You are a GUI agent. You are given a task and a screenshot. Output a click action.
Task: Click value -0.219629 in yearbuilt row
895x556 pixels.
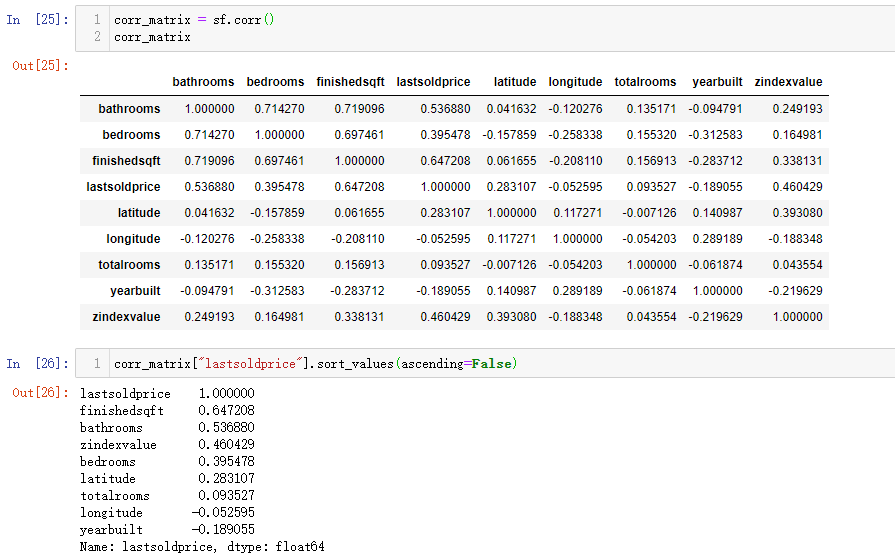click(795, 291)
